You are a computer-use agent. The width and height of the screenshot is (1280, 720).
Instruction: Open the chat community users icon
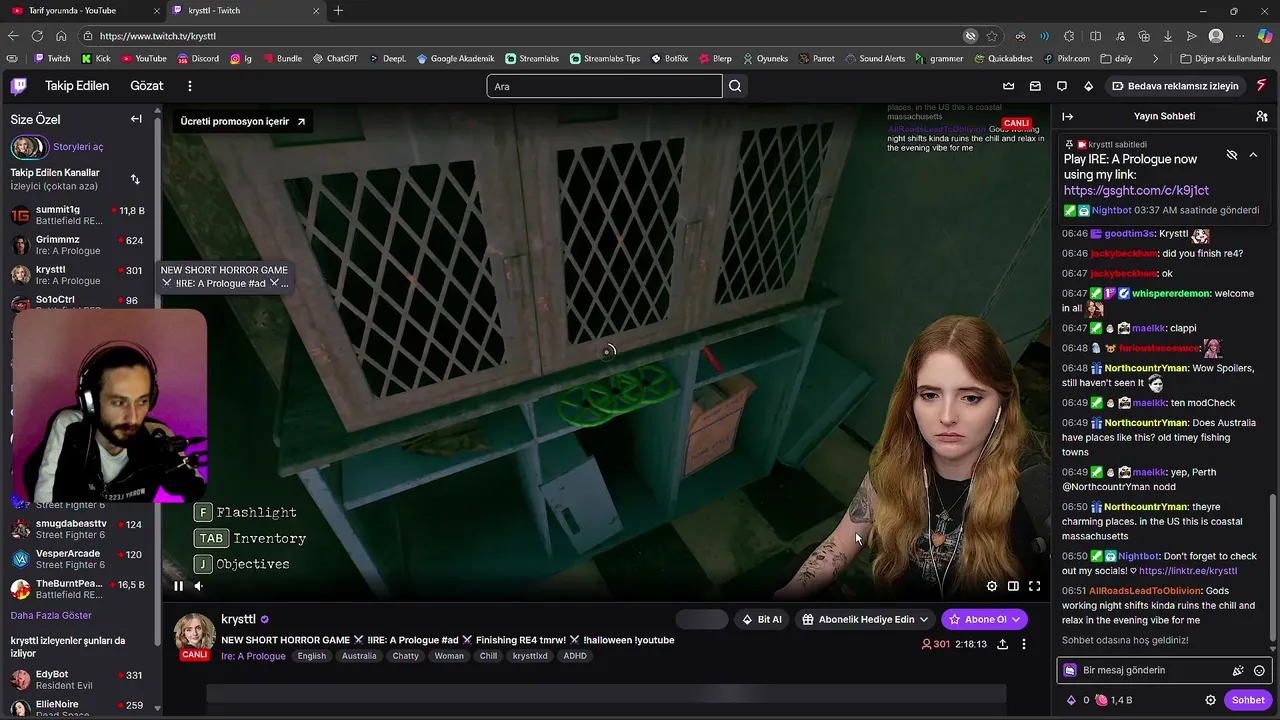pos(1262,116)
